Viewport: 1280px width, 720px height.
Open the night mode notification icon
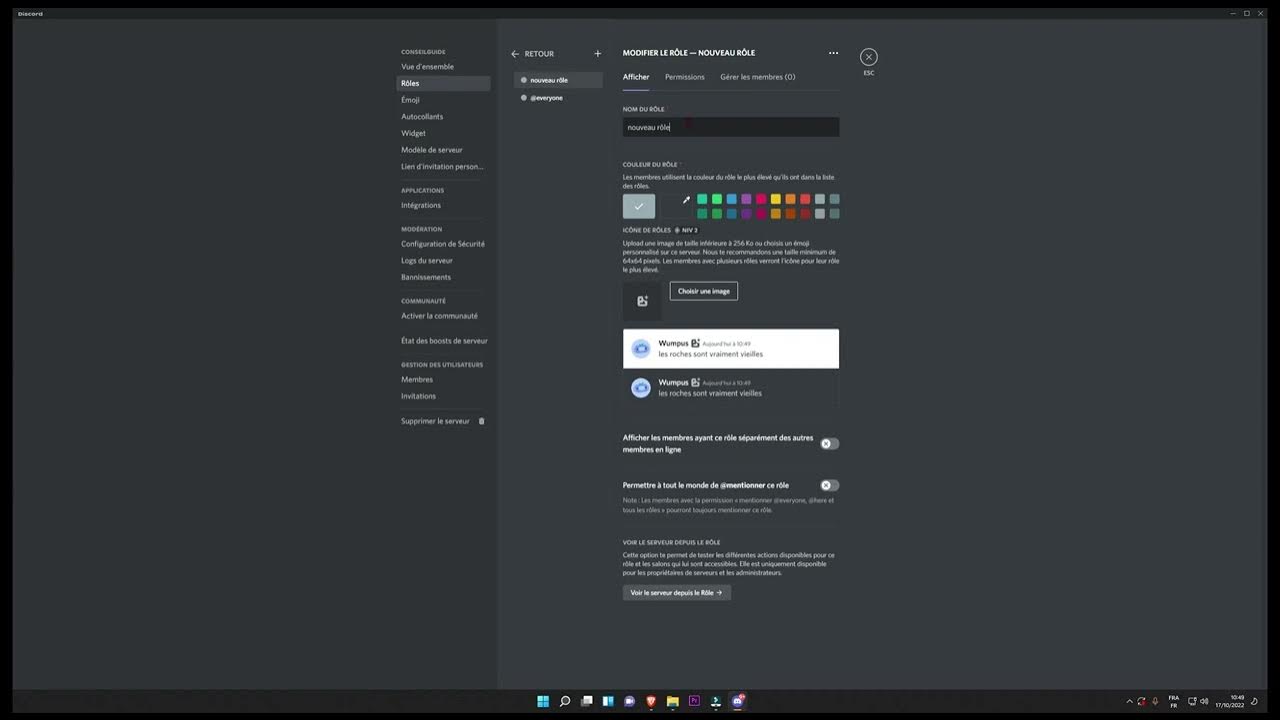[x=1255, y=701]
